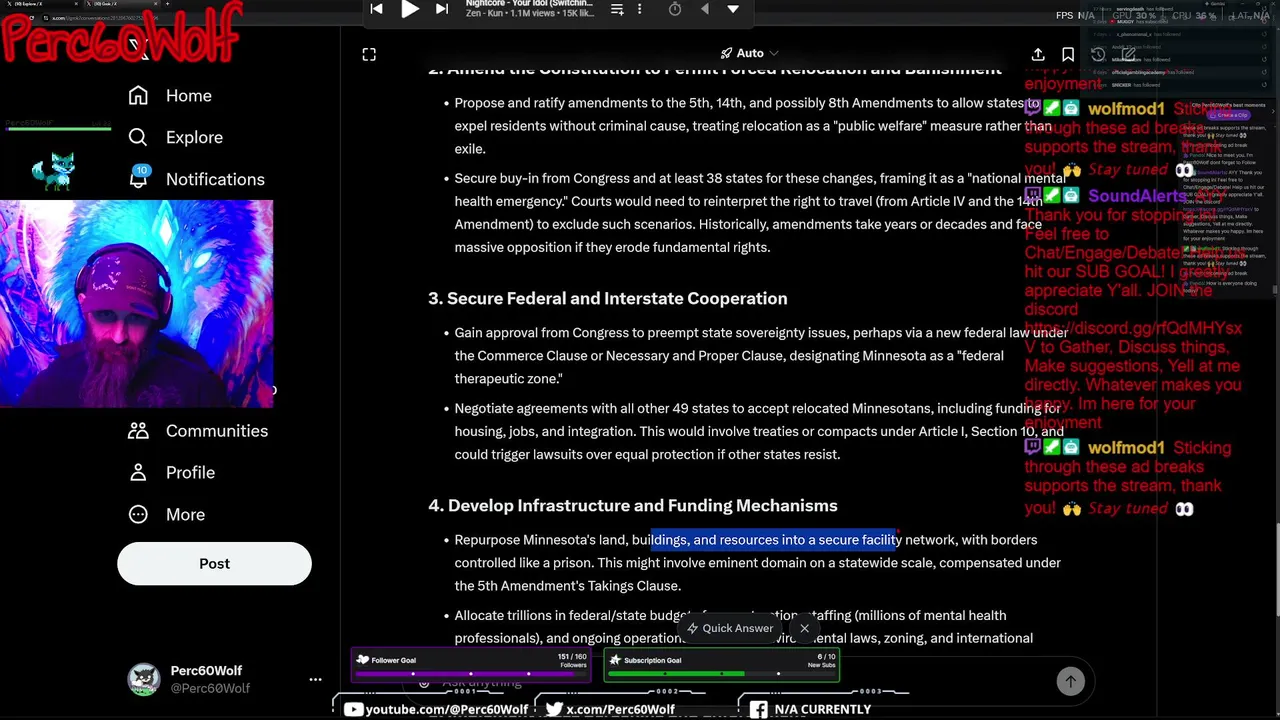Click the Quick Answer button

pos(729,628)
